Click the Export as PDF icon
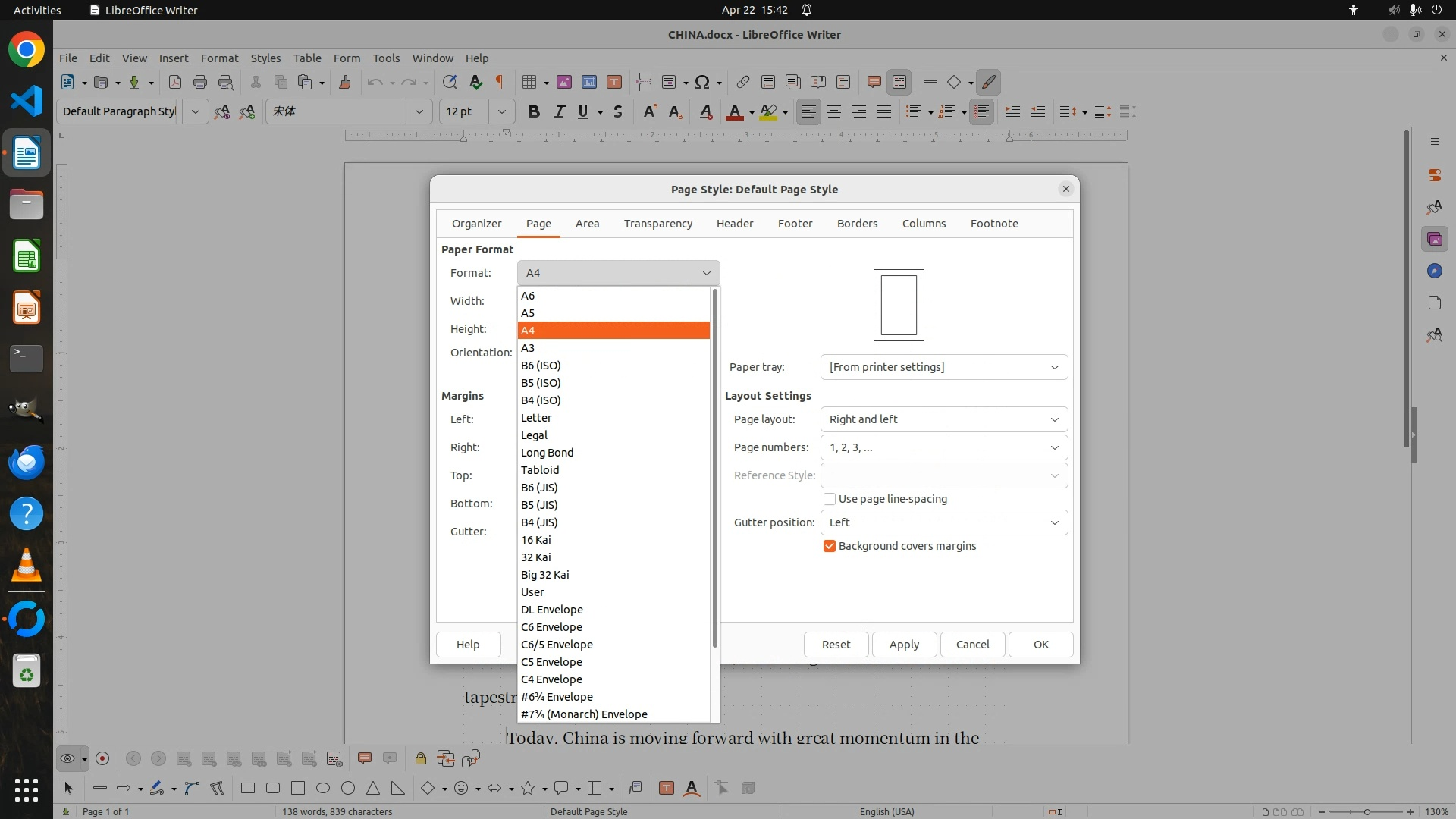 tap(175, 82)
